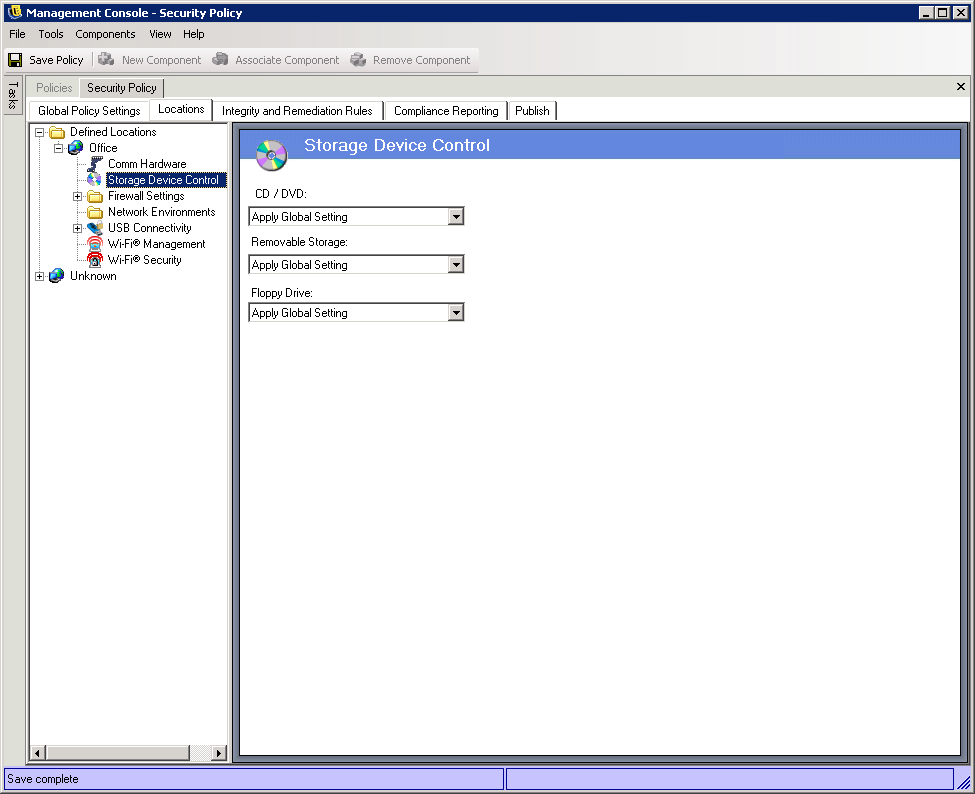Select Firewall Settings in the tree
Viewport: 975px width, 794px height.
[x=146, y=196]
